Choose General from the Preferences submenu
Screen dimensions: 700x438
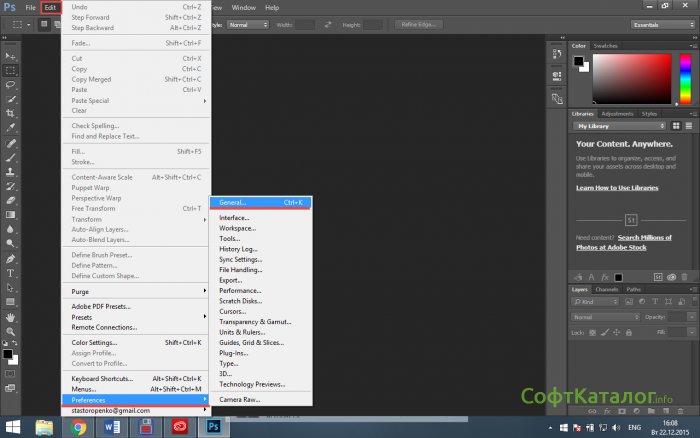click(260, 202)
